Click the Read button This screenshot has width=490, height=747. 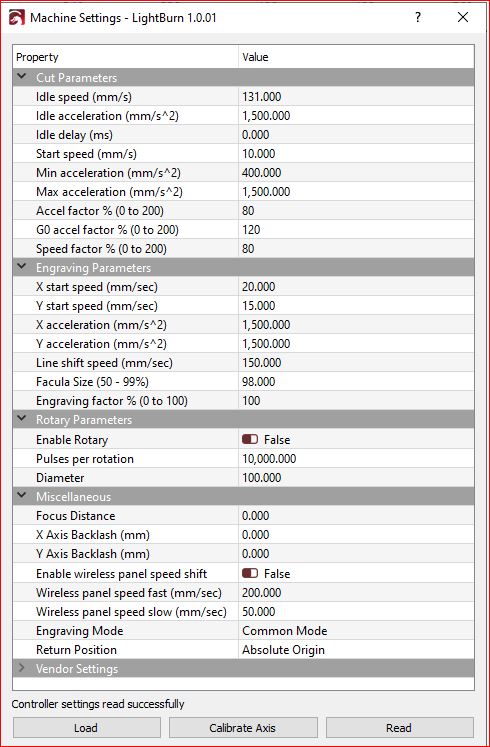click(x=400, y=728)
